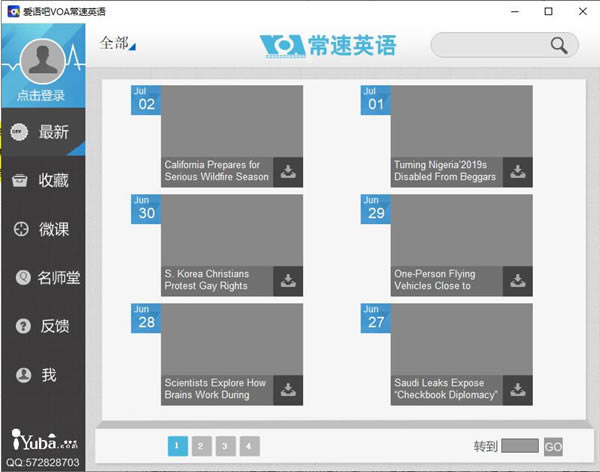This screenshot has height=472, width=600.
Task: Jump to page 4 of results
Action: tap(249, 446)
